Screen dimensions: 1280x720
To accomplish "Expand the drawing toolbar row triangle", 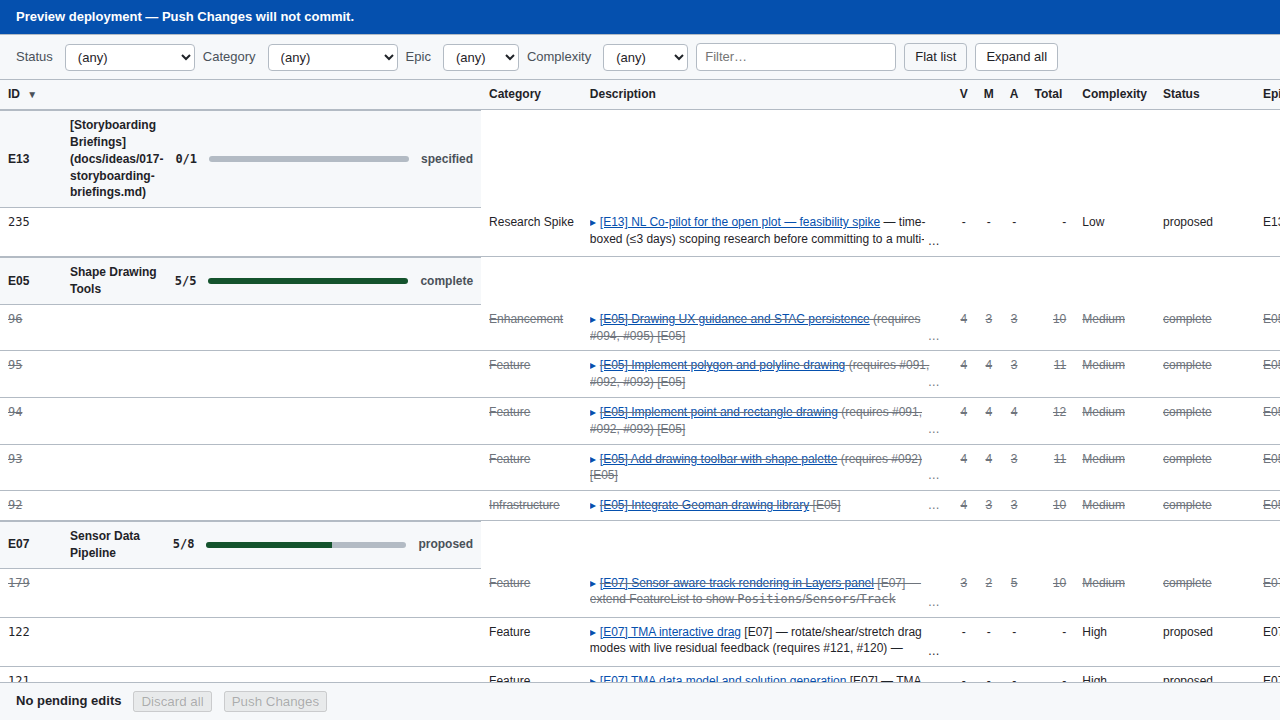I will 593,459.
